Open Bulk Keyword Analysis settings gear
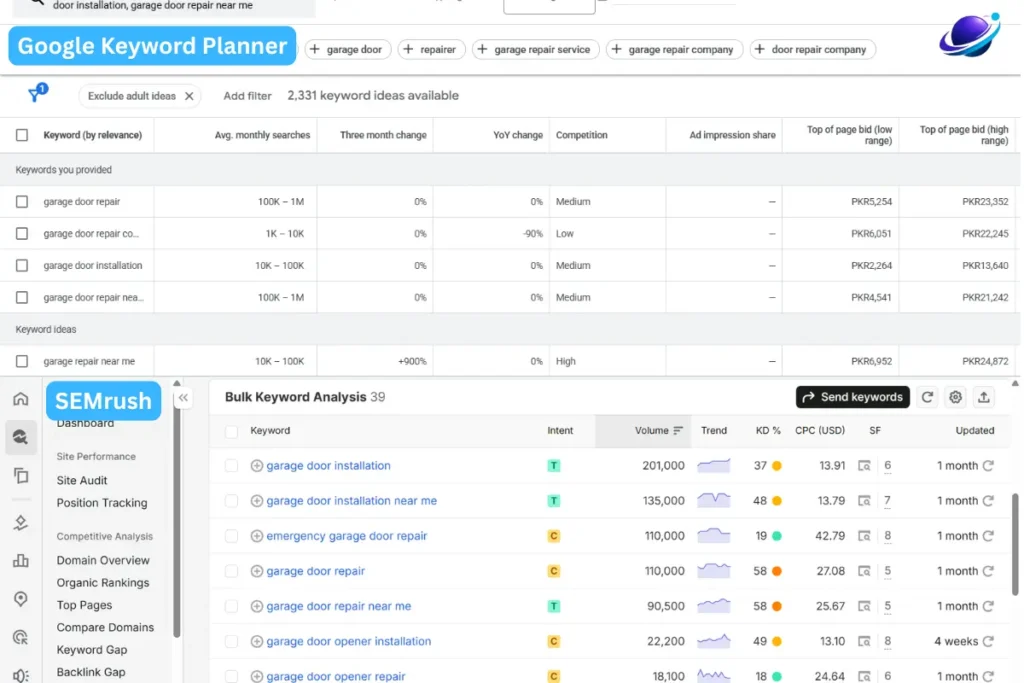Screen dimensions: 1024x683 click(x=955, y=397)
